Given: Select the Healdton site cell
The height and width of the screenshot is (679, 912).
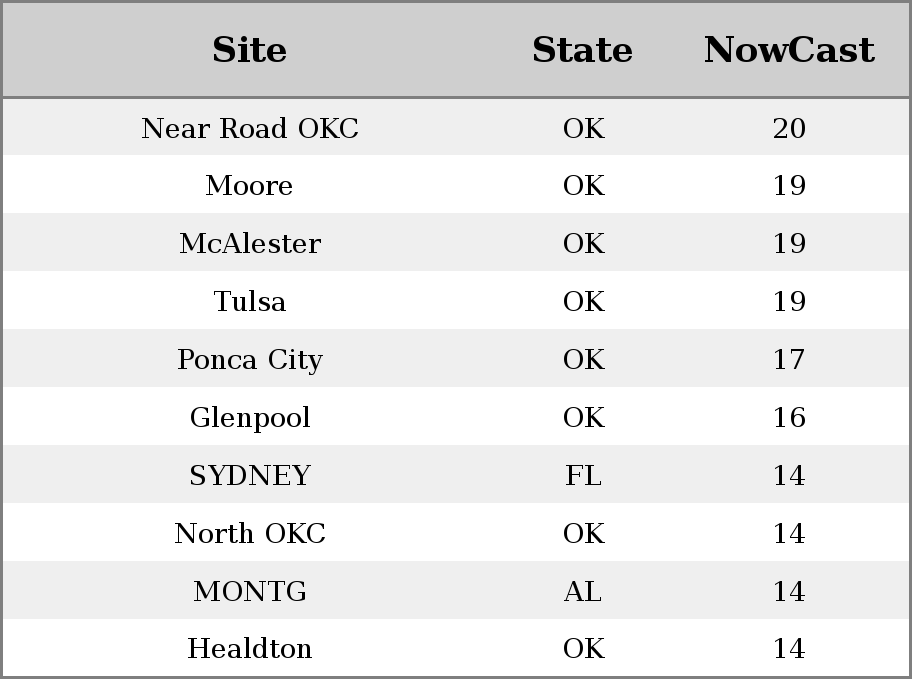Looking at the screenshot, I should point(250,648).
